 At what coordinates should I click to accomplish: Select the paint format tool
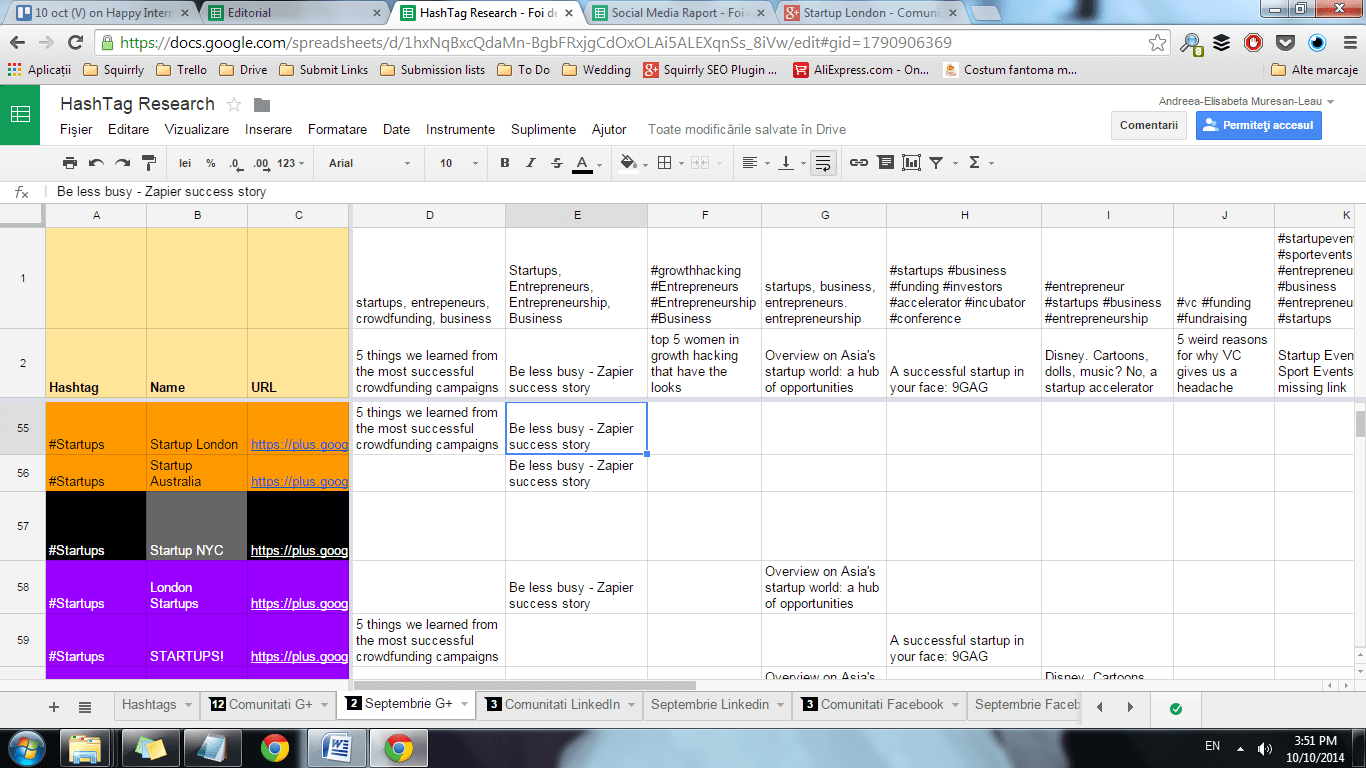pyautogui.click(x=149, y=163)
